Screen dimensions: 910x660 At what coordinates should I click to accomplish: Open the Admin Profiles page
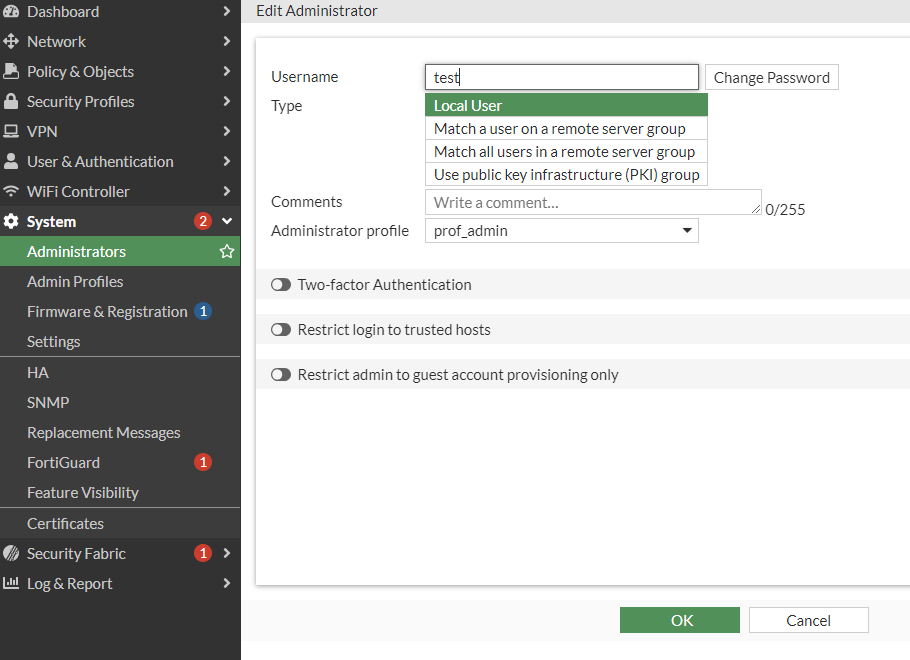75,282
